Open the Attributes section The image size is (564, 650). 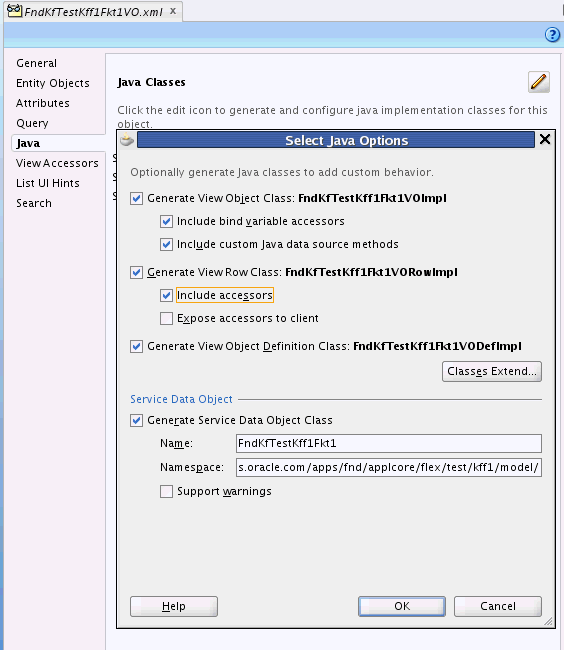43,103
